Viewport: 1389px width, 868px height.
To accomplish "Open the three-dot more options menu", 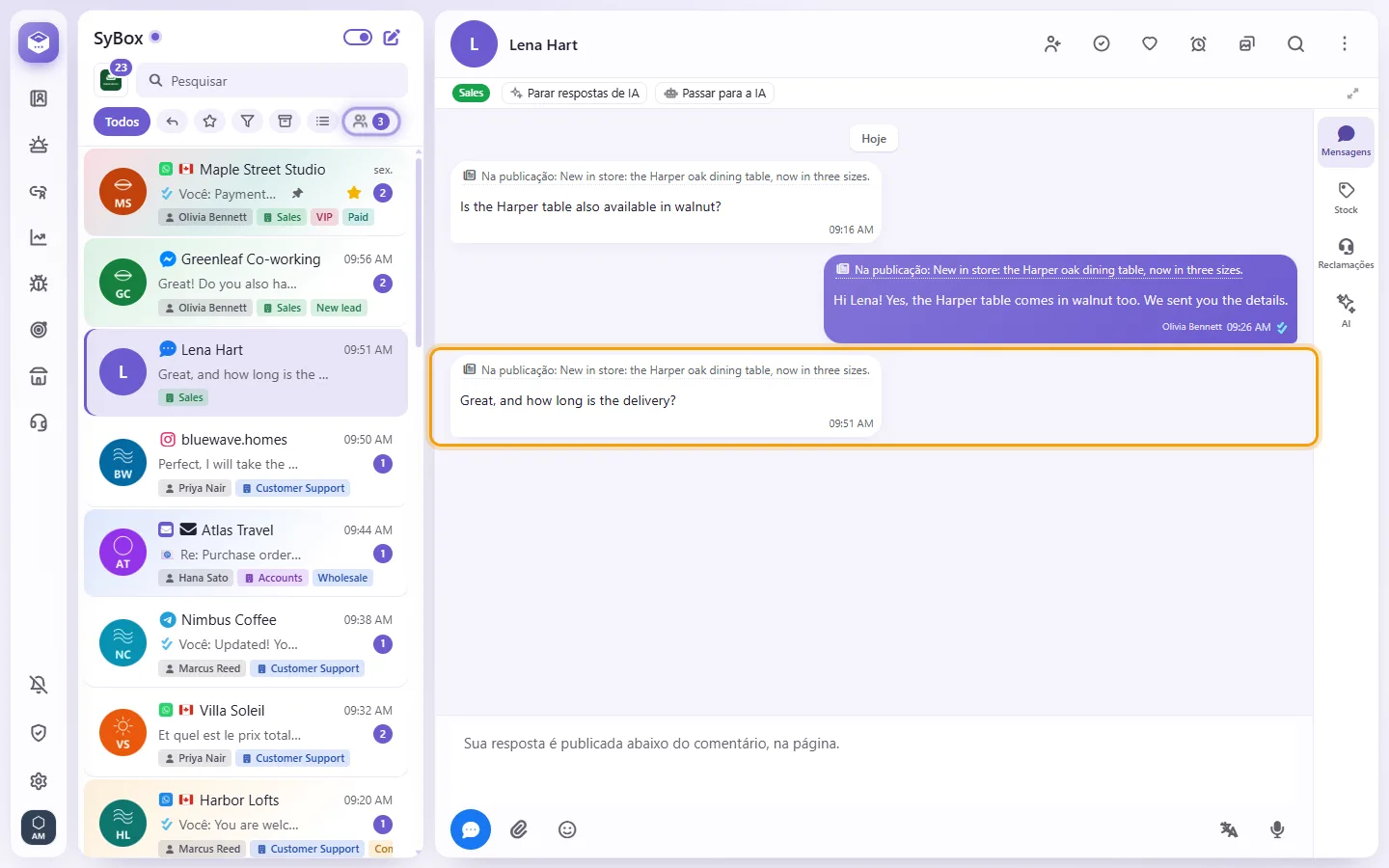I will pyautogui.click(x=1344, y=44).
